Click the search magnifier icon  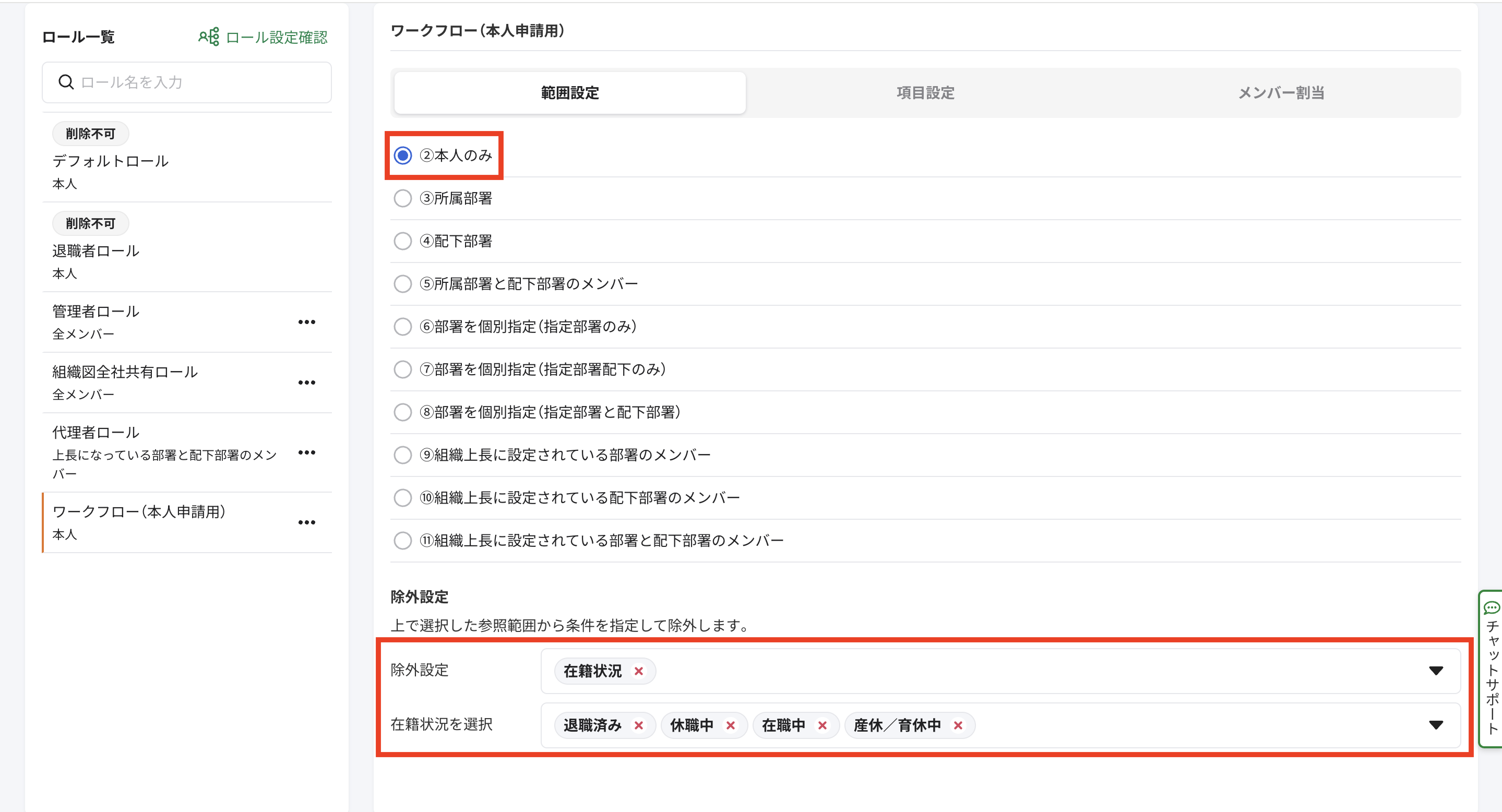pos(66,82)
